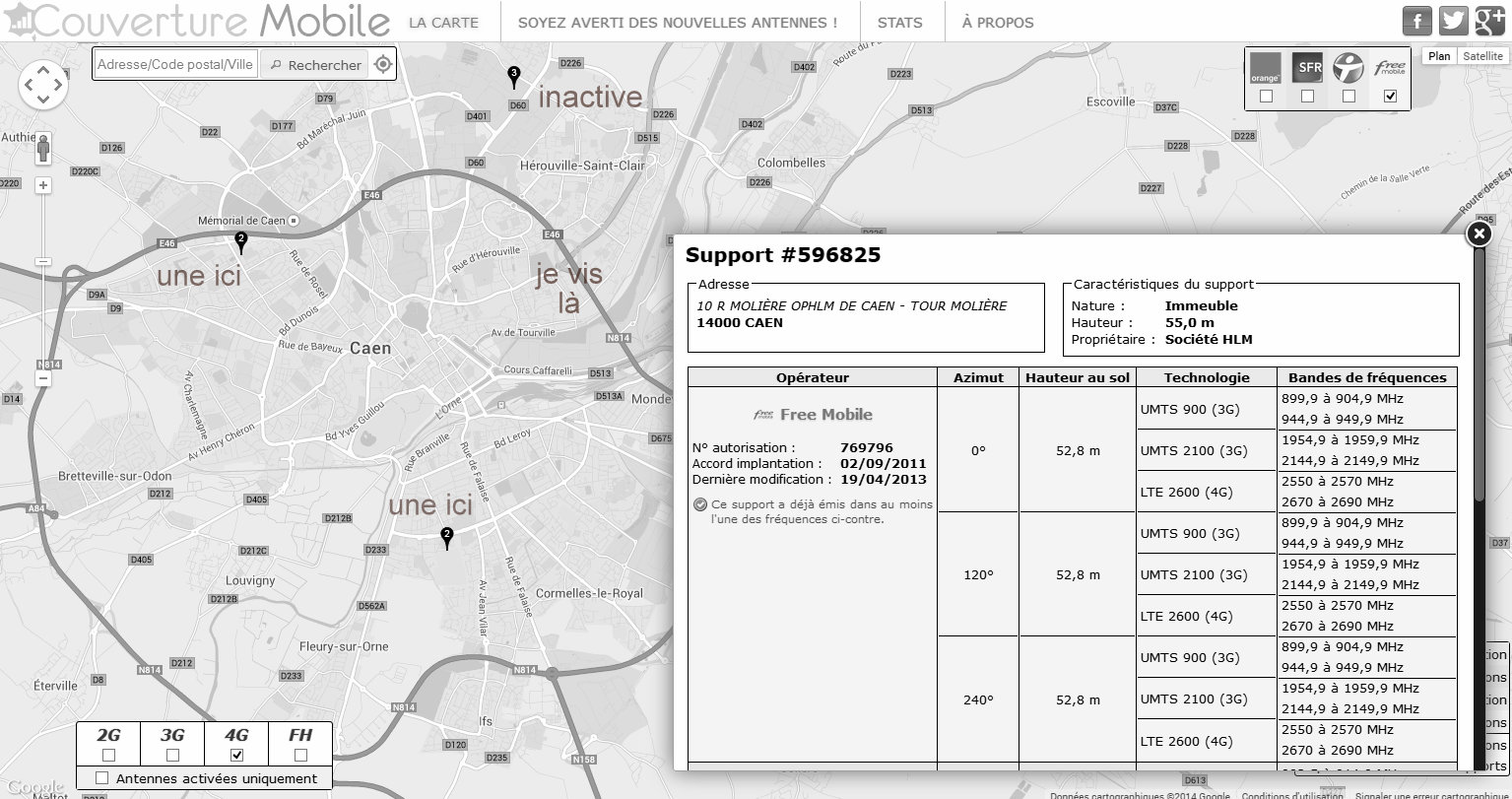Image resolution: width=1512 pixels, height=799 pixels.
Task: Check 'Antennes activées uniquement' box
Action: pos(101,778)
